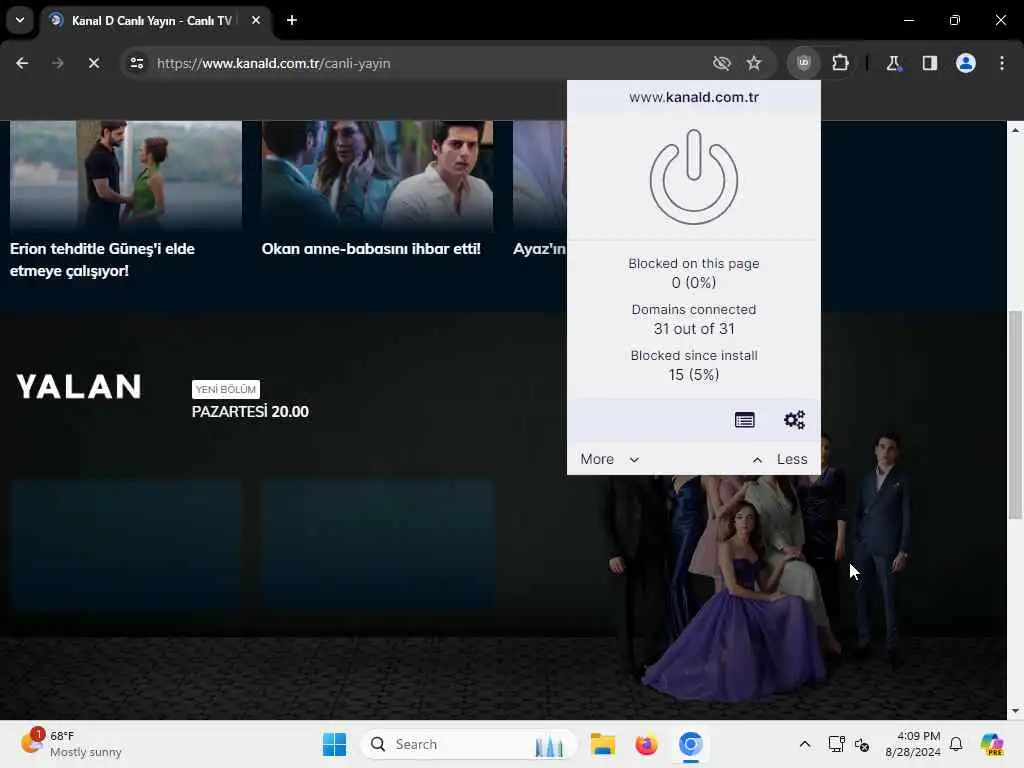
Task: Go forward in browser history
Action: [x=57, y=63]
